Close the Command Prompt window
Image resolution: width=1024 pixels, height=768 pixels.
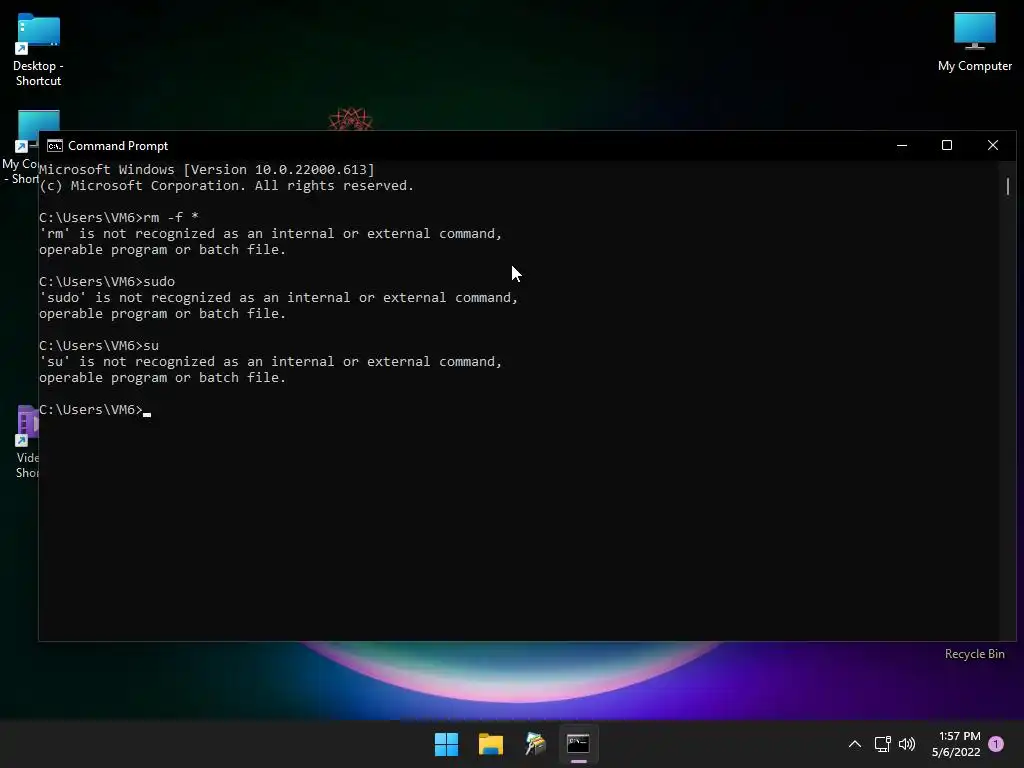(993, 146)
